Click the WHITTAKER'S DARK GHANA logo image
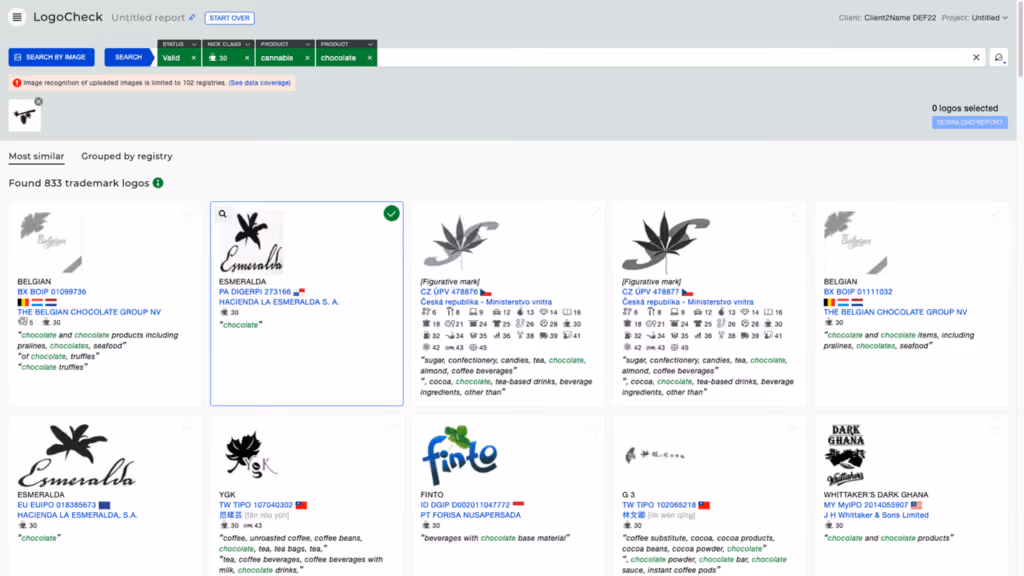The height and width of the screenshot is (576, 1024). (x=846, y=455)
